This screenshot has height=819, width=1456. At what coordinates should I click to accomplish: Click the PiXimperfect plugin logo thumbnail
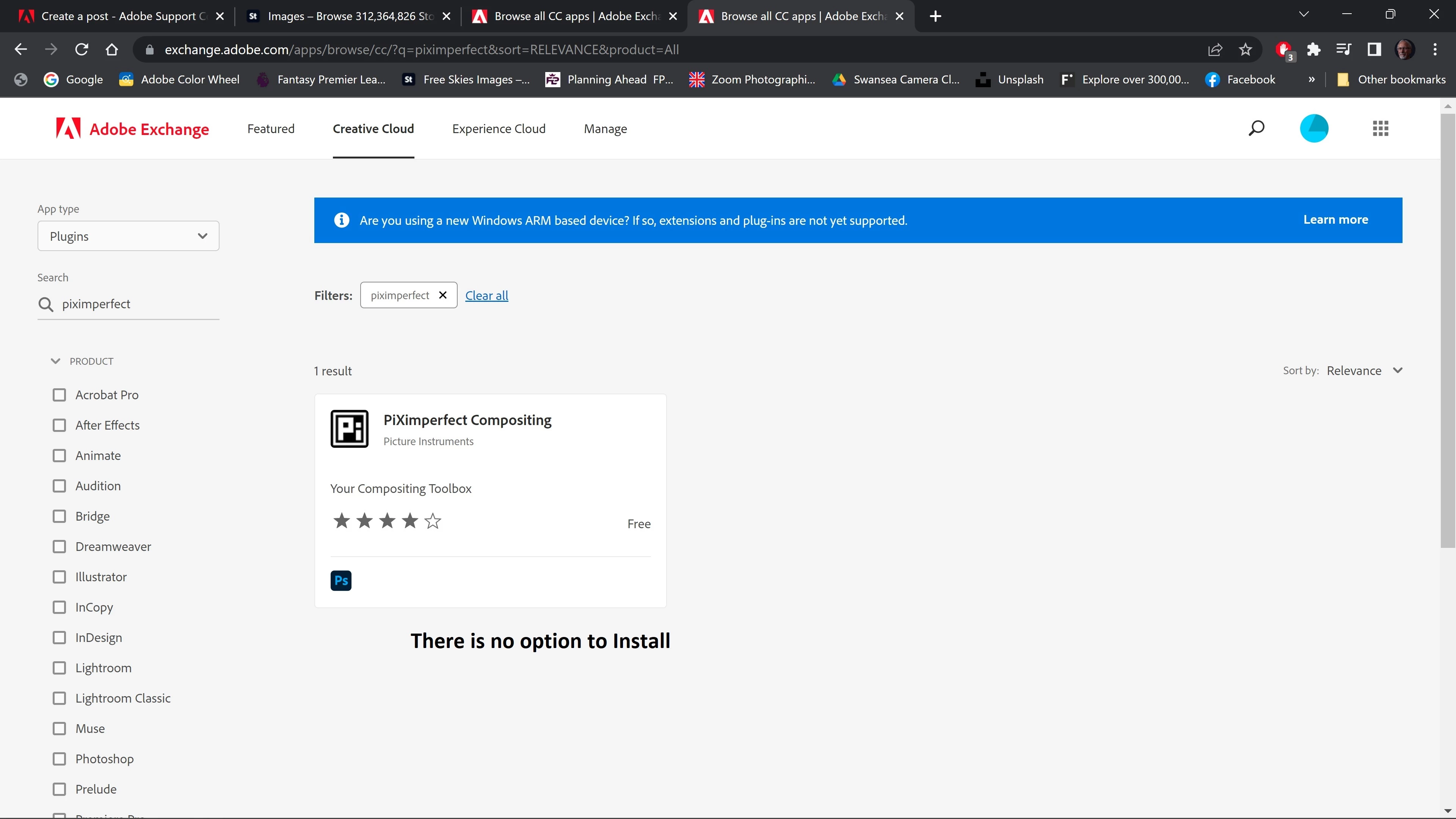[x=349, y=429]
